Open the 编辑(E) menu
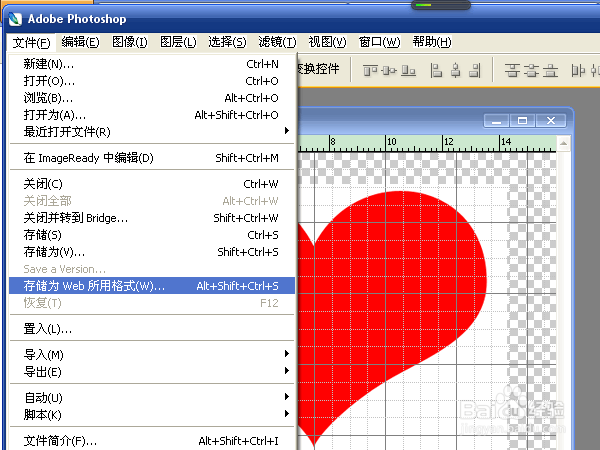This screenshot has width=600, height=450. pos(80,42)
